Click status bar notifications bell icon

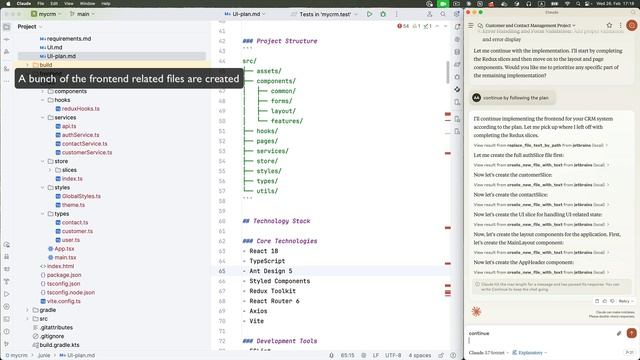point(331,356)
